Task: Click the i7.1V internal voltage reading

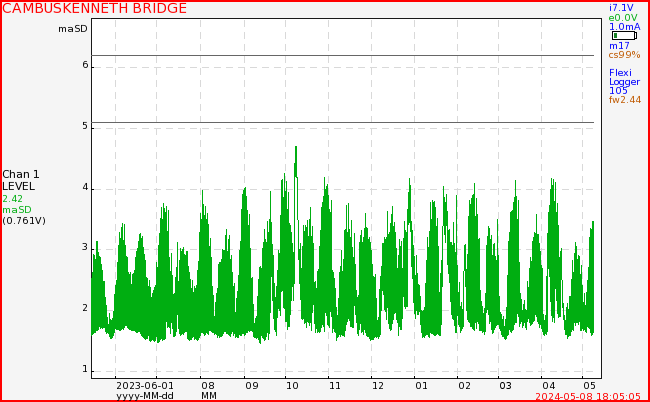Action: (x=621, y=8)
